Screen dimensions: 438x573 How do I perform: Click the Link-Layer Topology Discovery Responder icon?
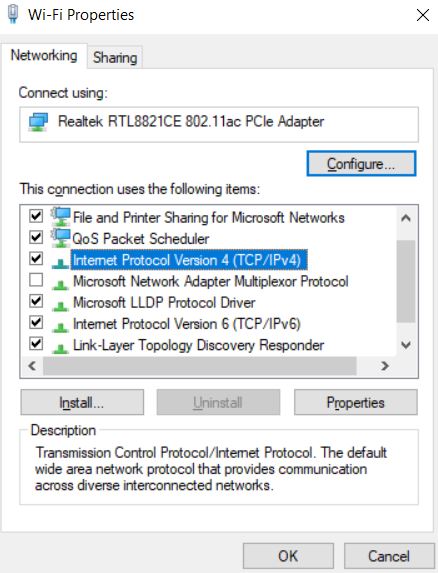point(60,348)
